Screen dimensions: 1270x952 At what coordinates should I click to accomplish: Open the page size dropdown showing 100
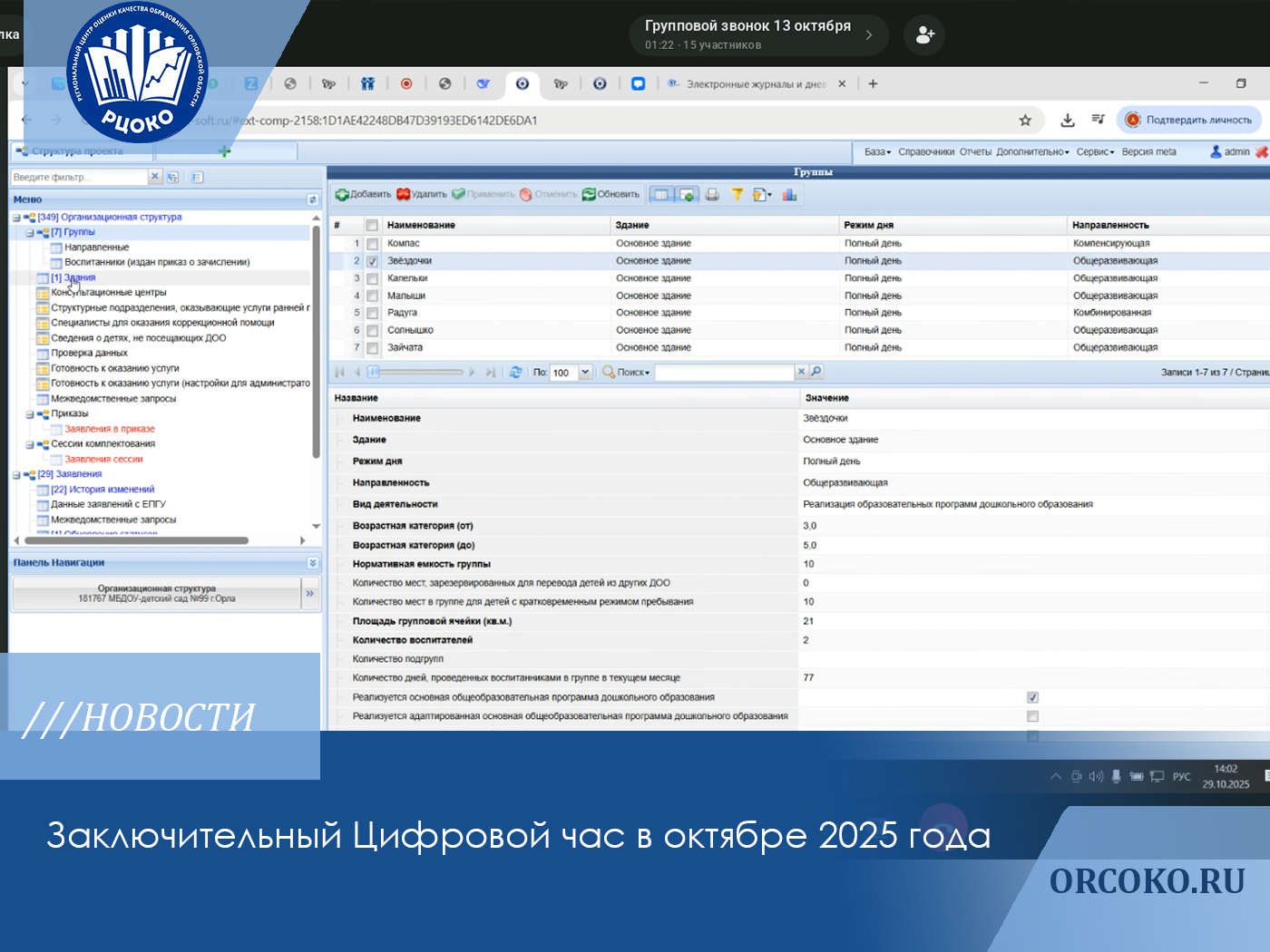tap(585, 372)
